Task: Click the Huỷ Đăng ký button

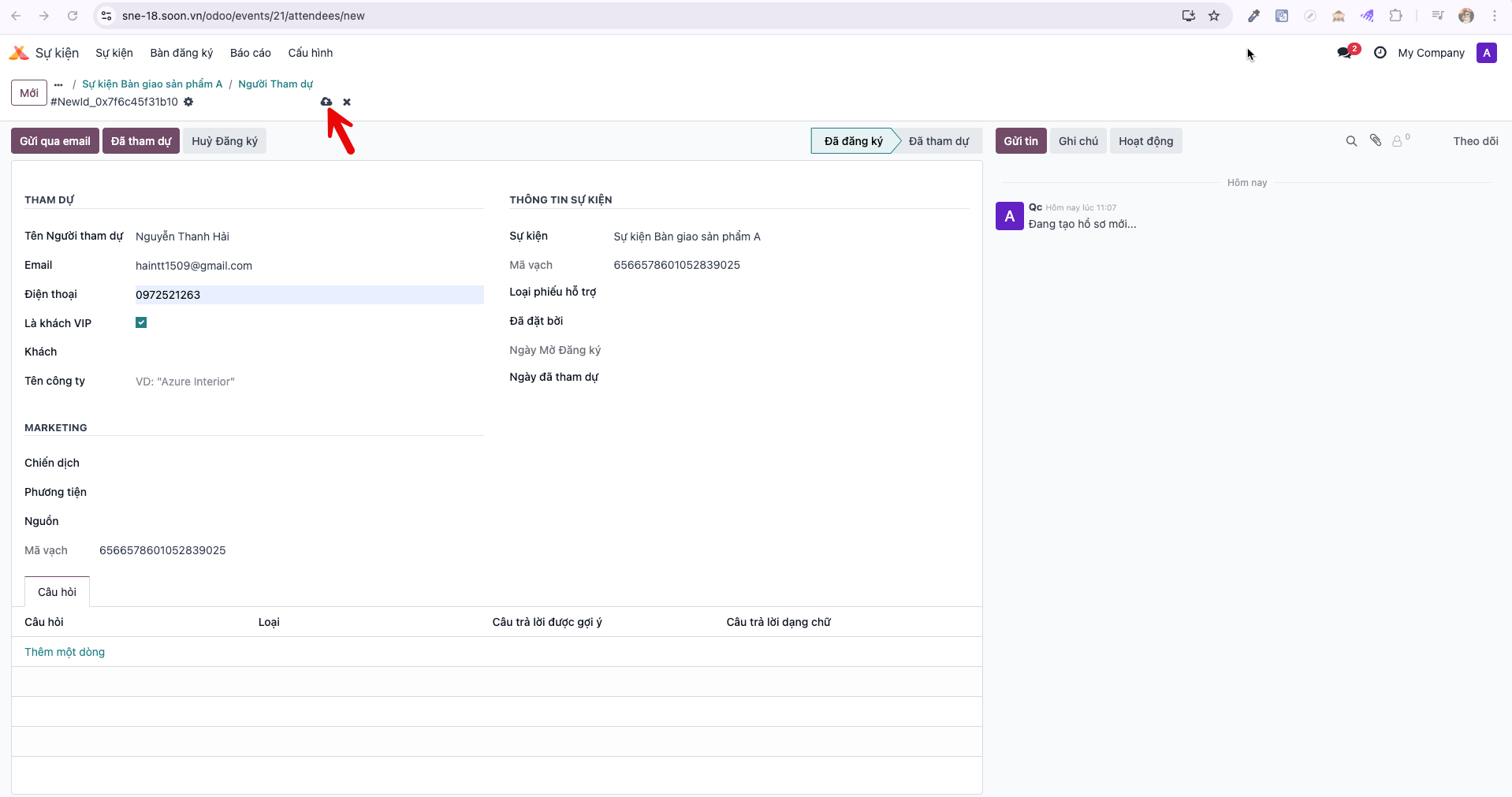Action: [x=225, y=141]
